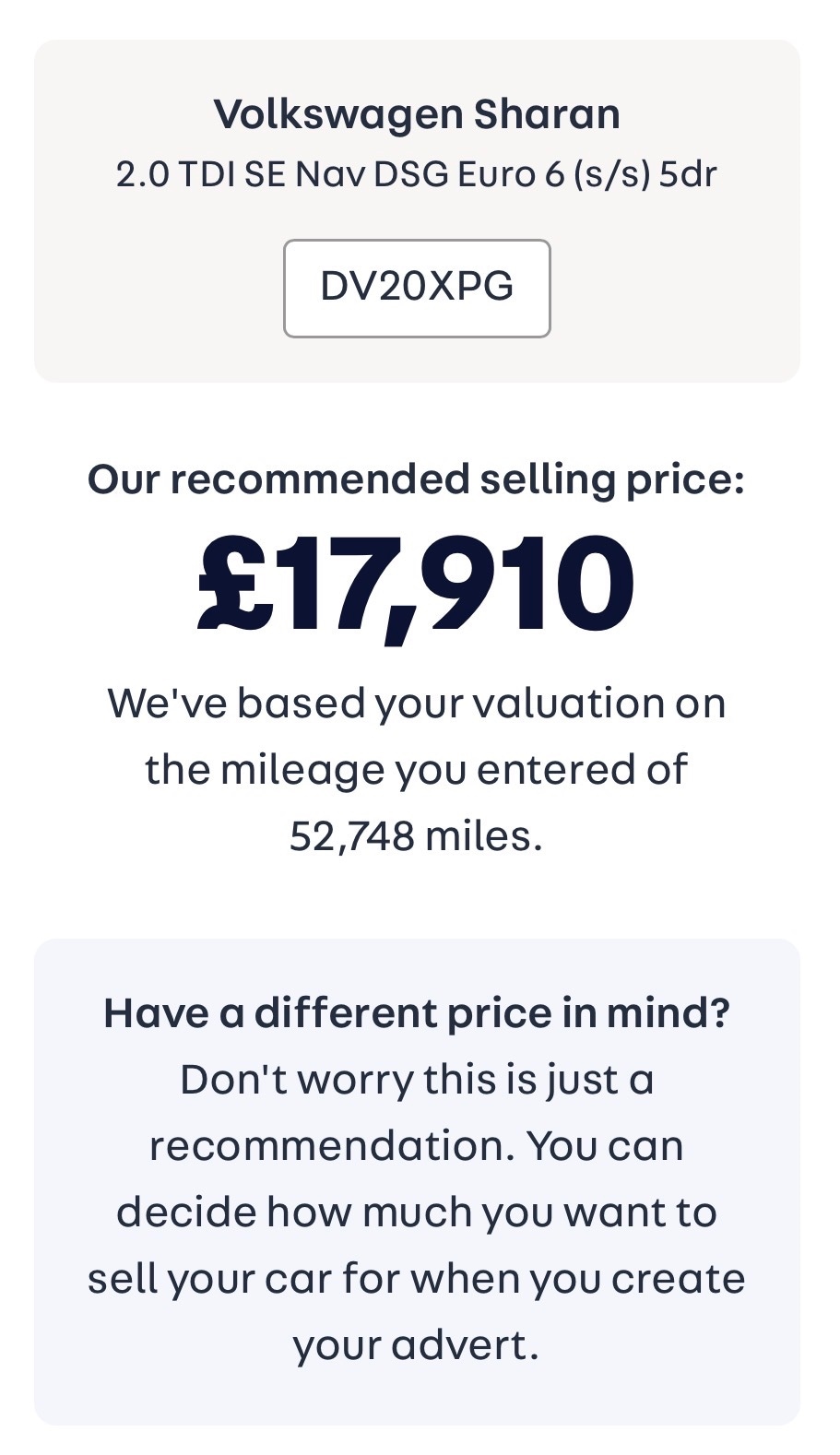Screen dimensions: 840x1455
Task: Click the DV20XPG registration plate box
Action: 417,288
